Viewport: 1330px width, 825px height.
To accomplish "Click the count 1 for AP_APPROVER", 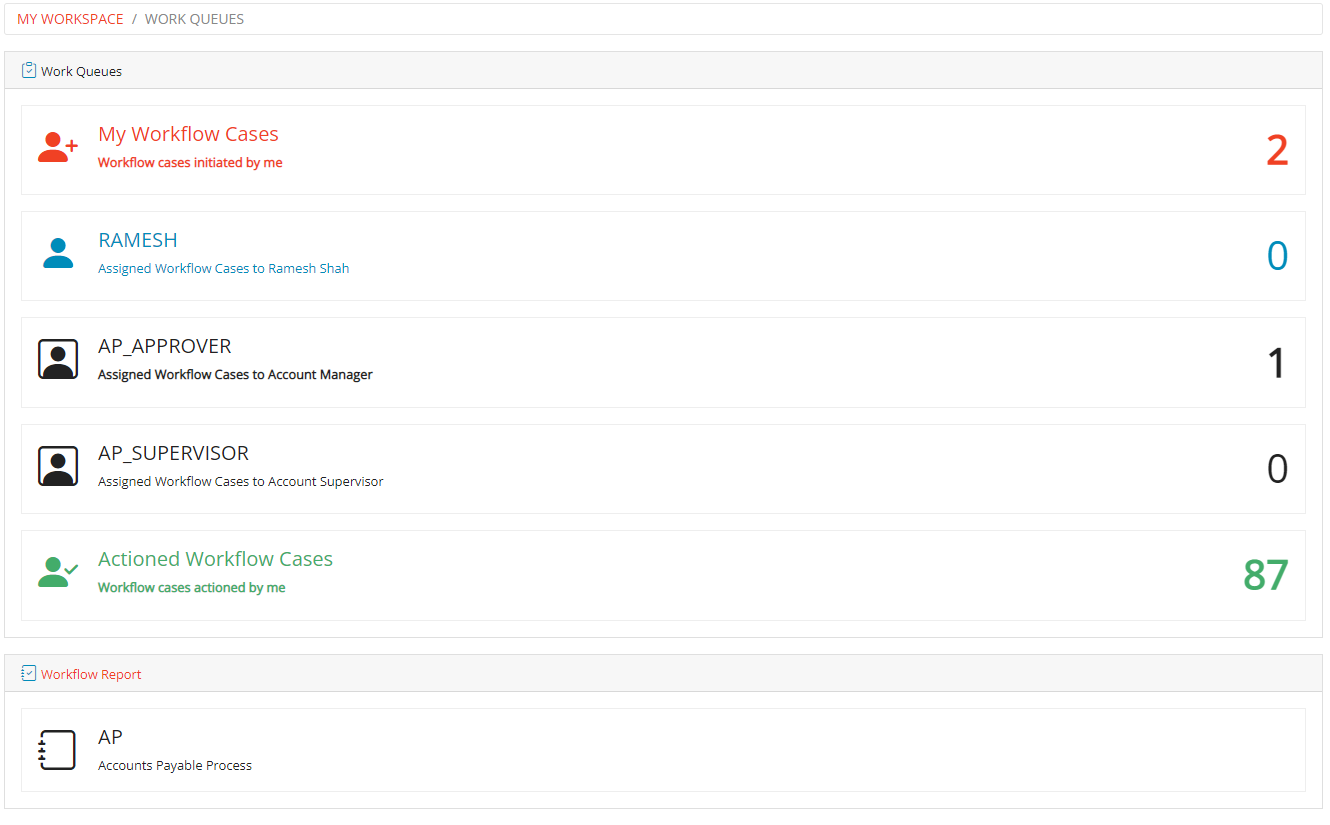I will click(x=1276, y=363).
